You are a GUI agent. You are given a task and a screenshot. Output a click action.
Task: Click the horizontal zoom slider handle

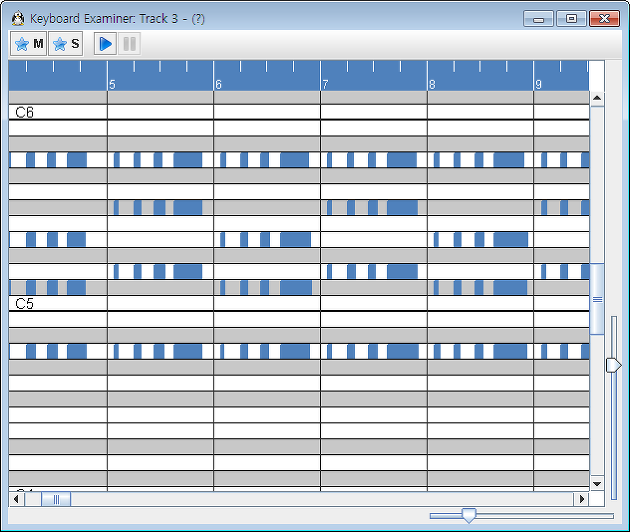(x=468, y=515)
